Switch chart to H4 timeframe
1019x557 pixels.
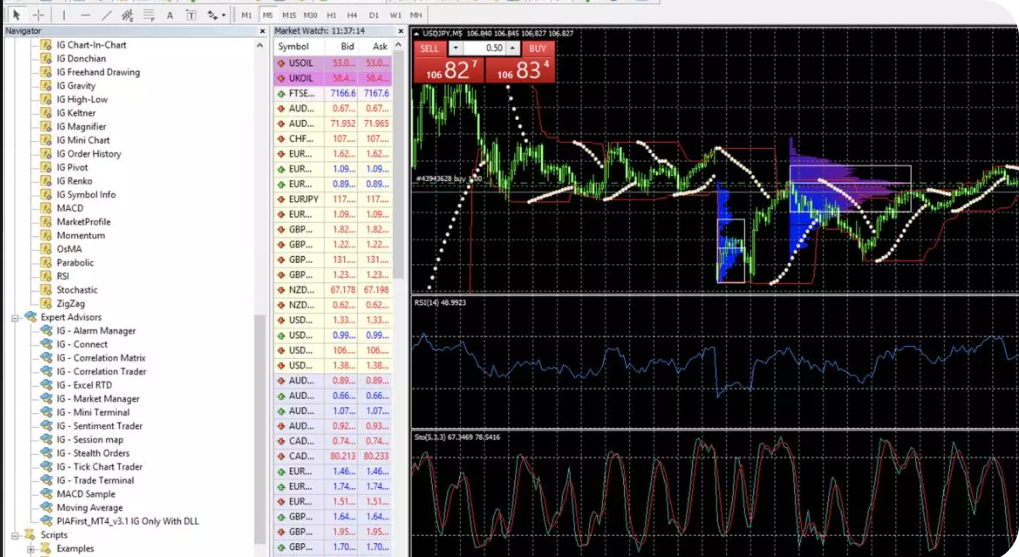[353, 15]
